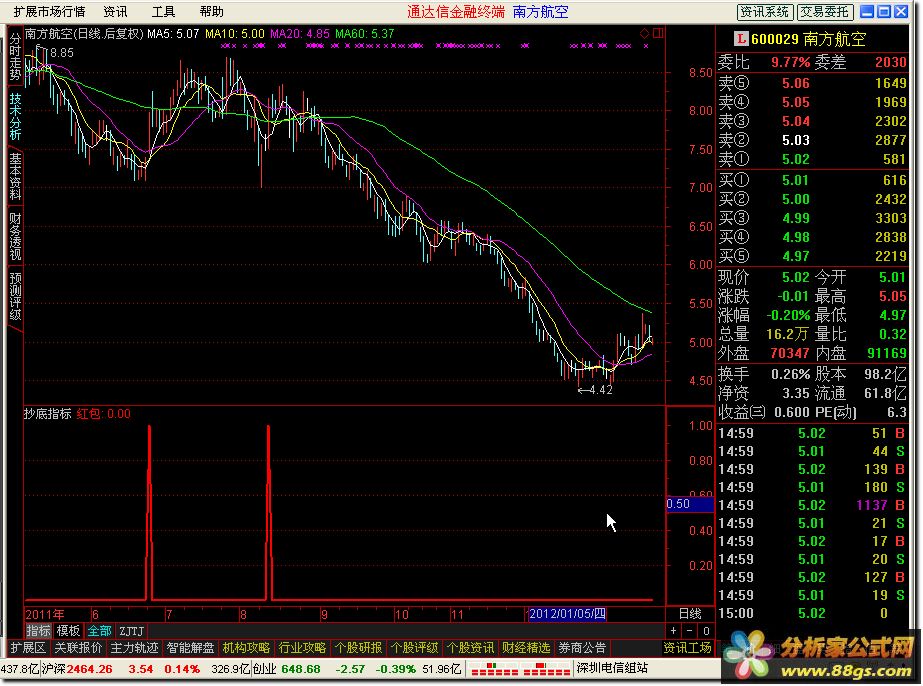The height and width of the screenshot is (686, 923).
Task: Click the 资讯系统 button
Action: pos(765,12)
